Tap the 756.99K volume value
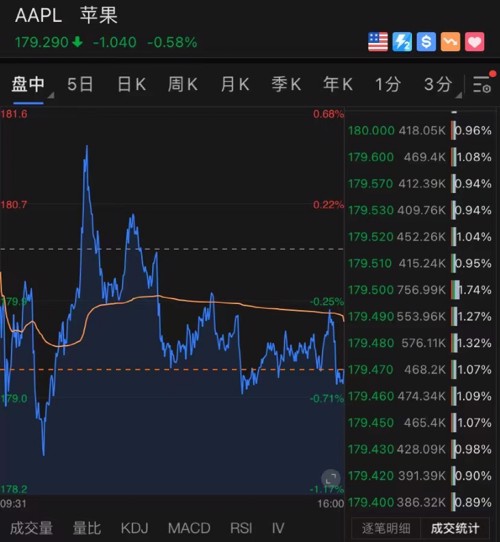The height and width of the screenshot is (542, 500). 422,290
